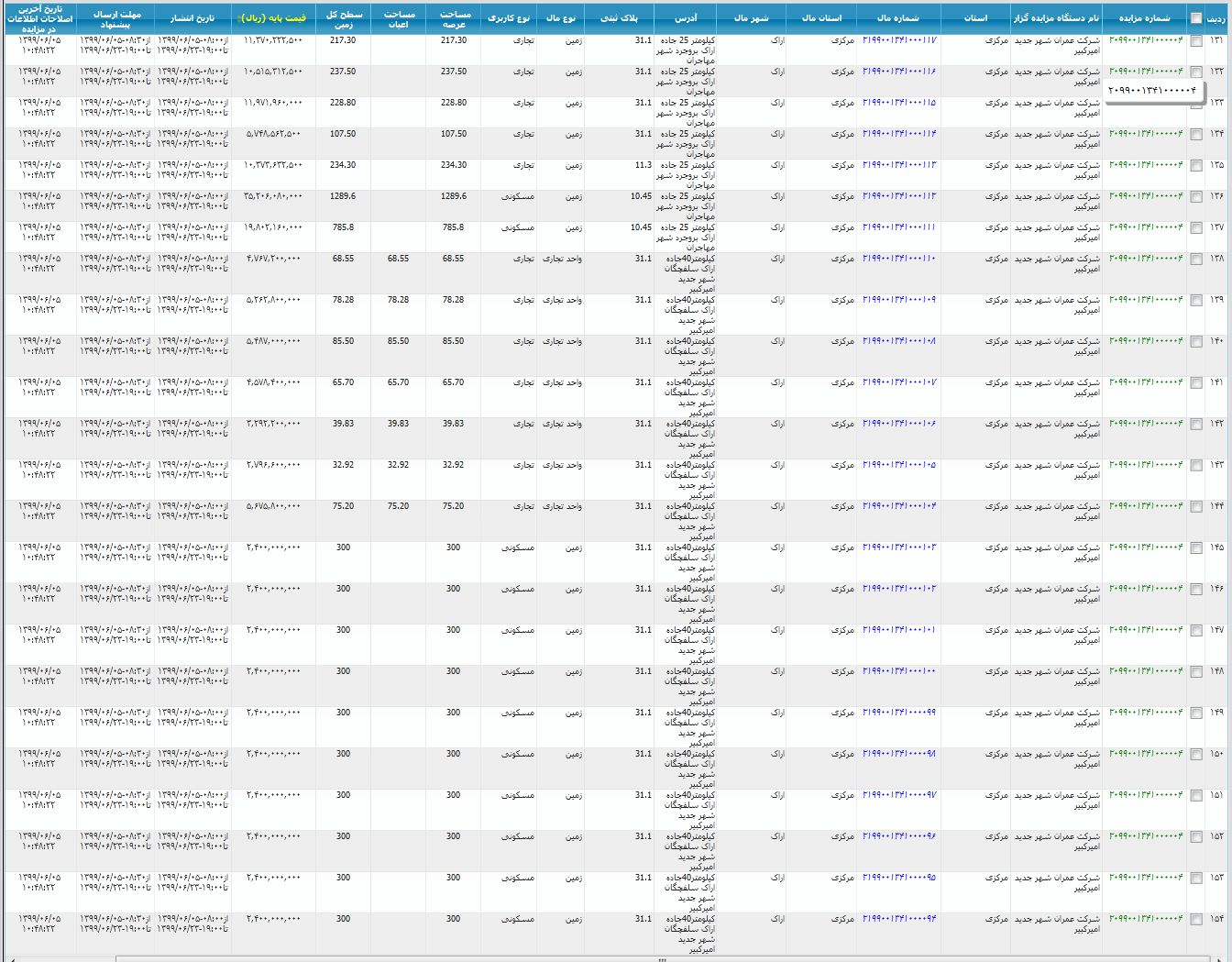Viewport: 1232px width, 962px height.
Task: Tick the select-all checkbox in the header
Action: tap(1196, 17)
